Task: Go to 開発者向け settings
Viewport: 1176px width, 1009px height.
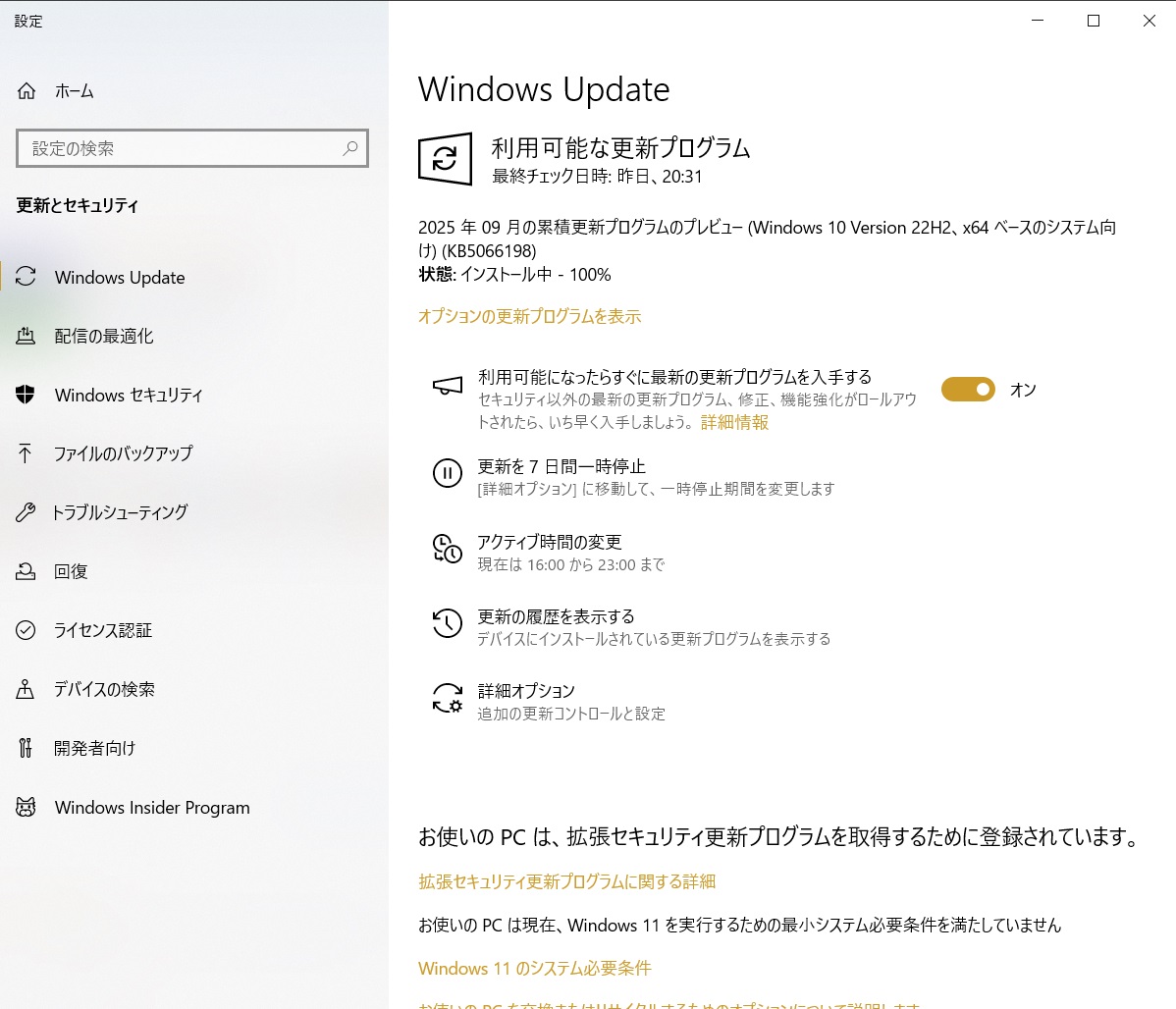Action: click(94, 748)
